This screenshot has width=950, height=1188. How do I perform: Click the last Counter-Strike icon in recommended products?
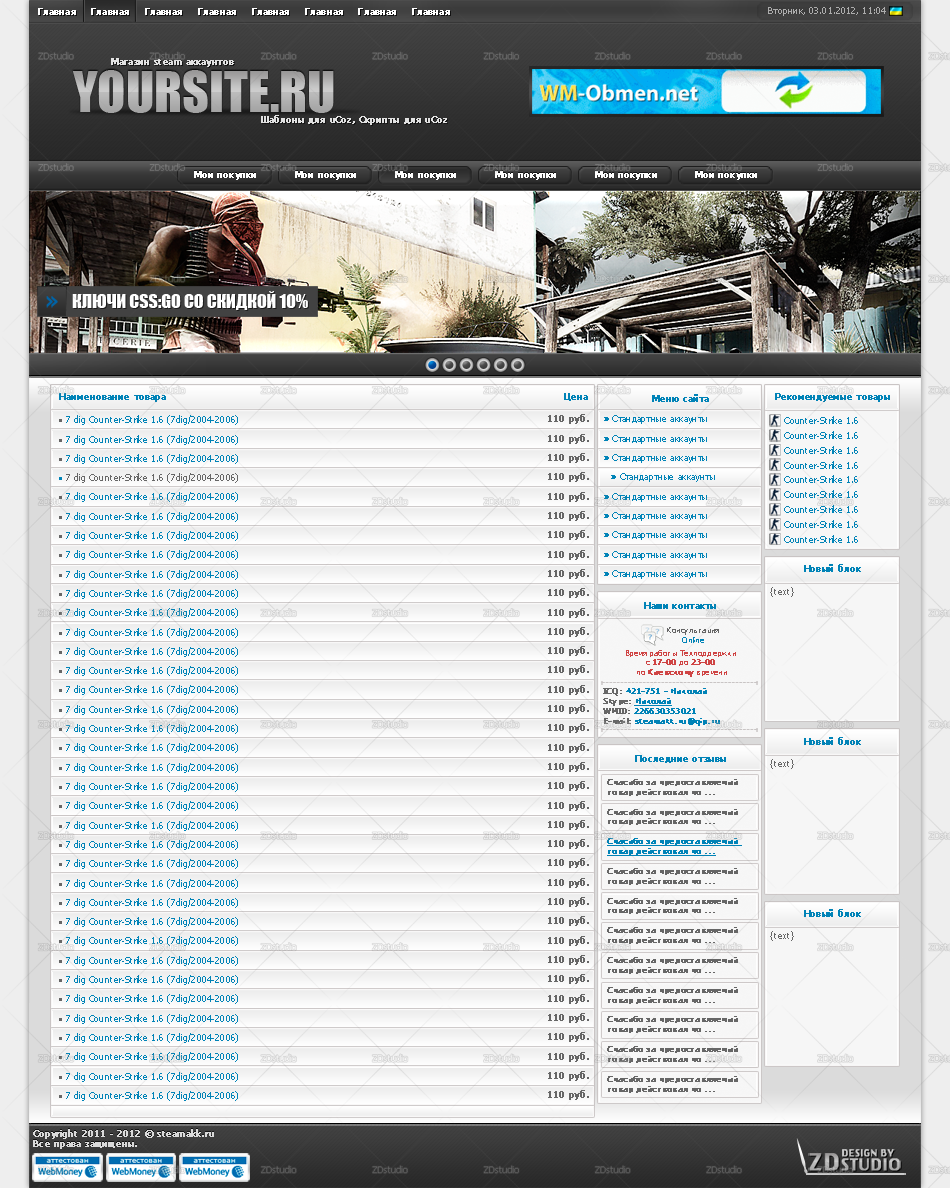[774, 539]
